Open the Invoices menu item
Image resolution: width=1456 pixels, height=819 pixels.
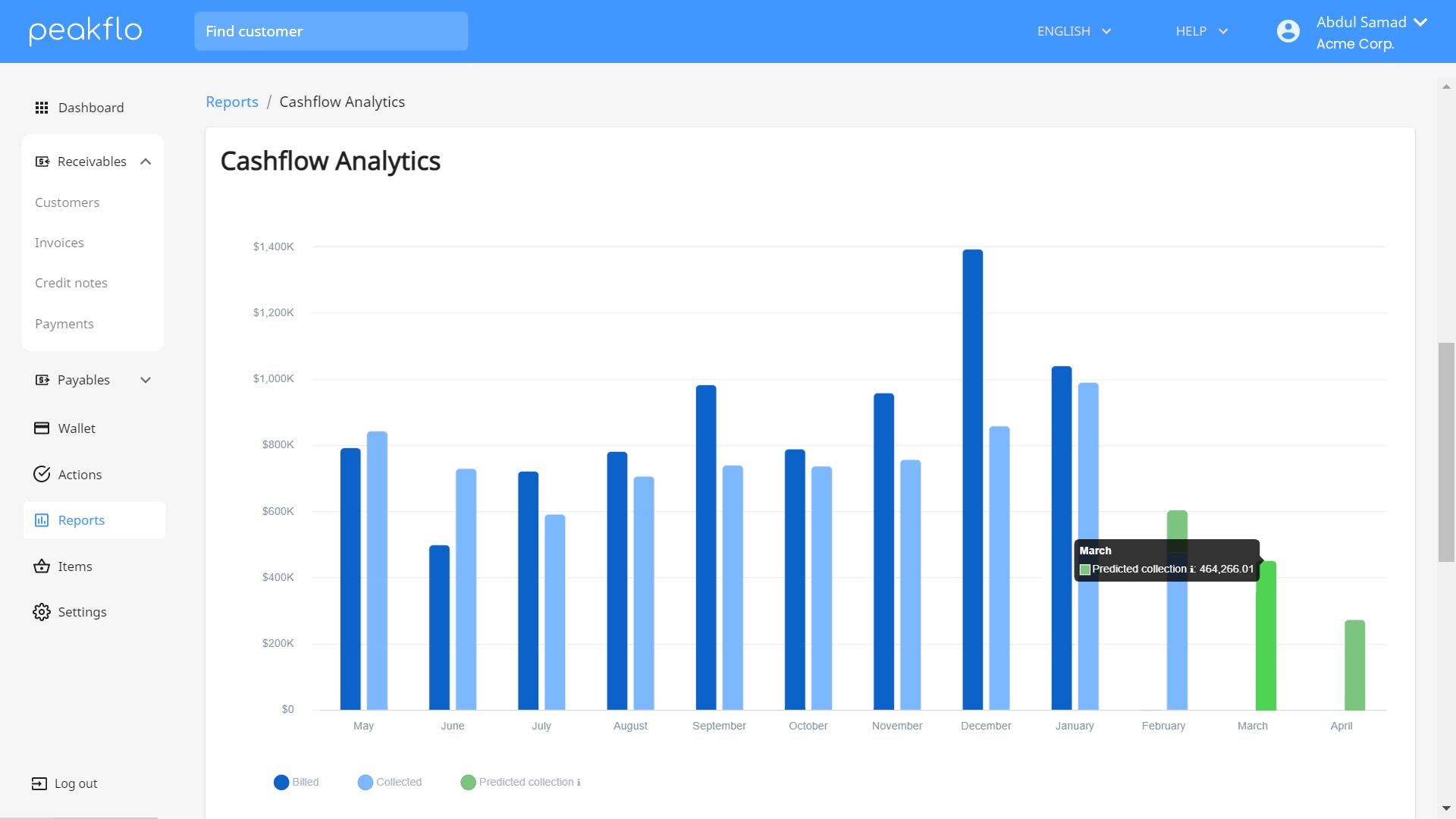59,243
